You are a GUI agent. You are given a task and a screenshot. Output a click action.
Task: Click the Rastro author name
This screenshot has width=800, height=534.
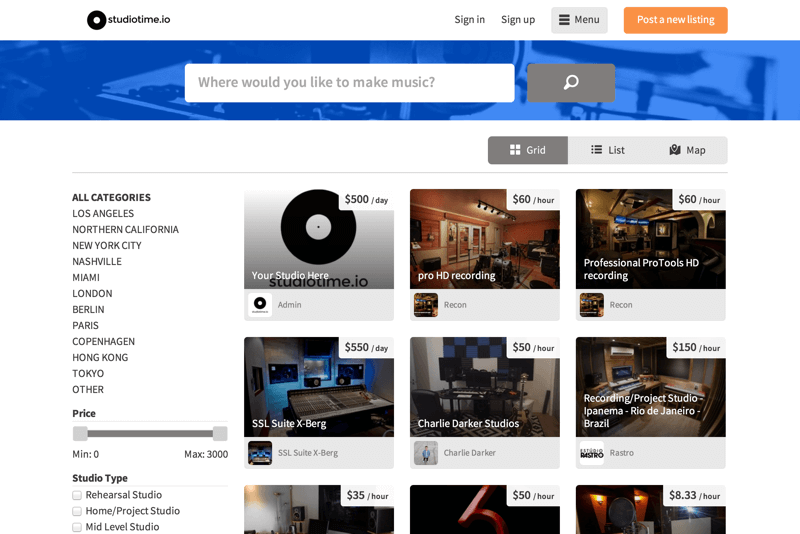coord(621,453)
